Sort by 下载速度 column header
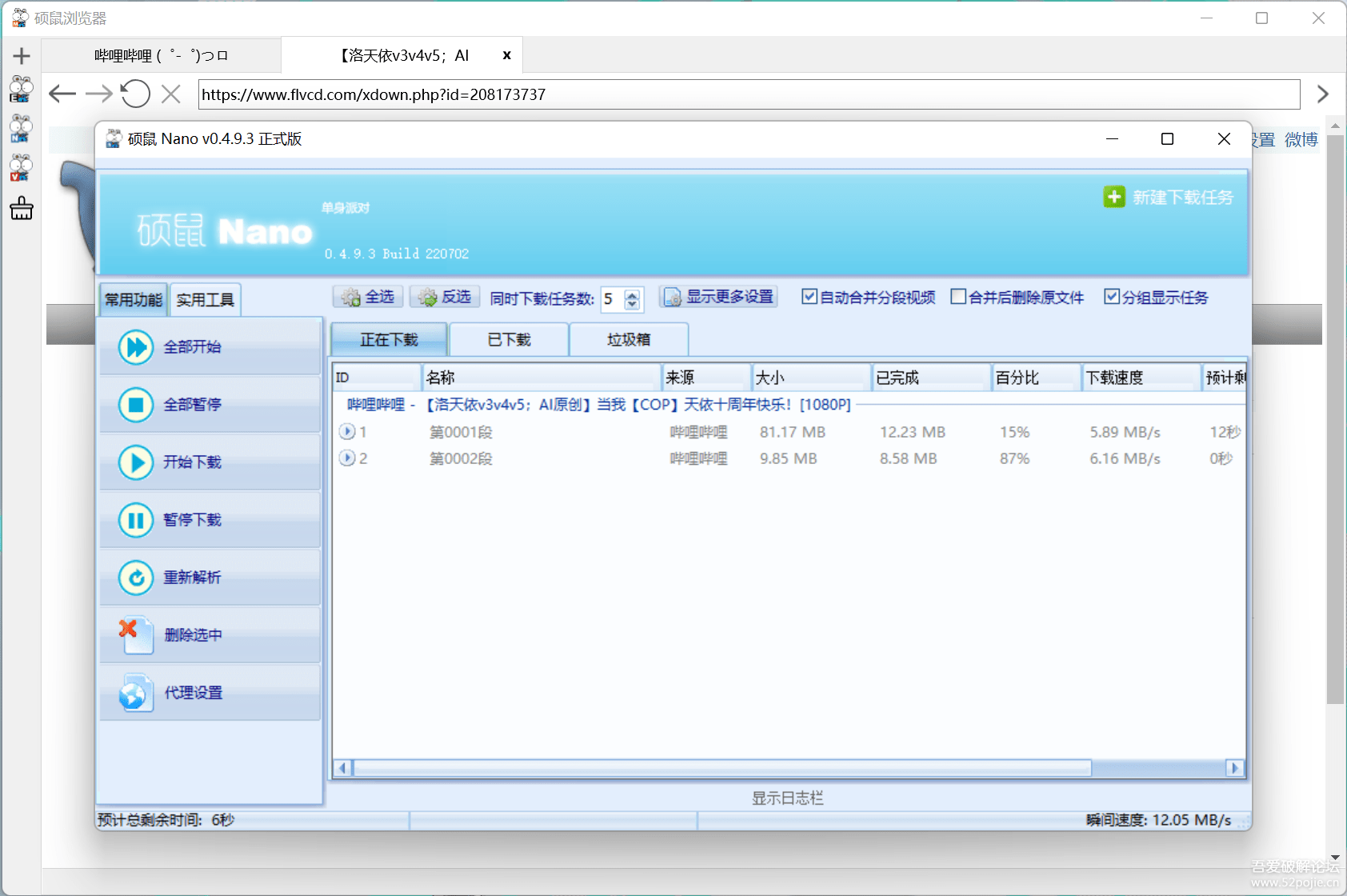Screen dimensions: 1347x896 [1142, 378]
